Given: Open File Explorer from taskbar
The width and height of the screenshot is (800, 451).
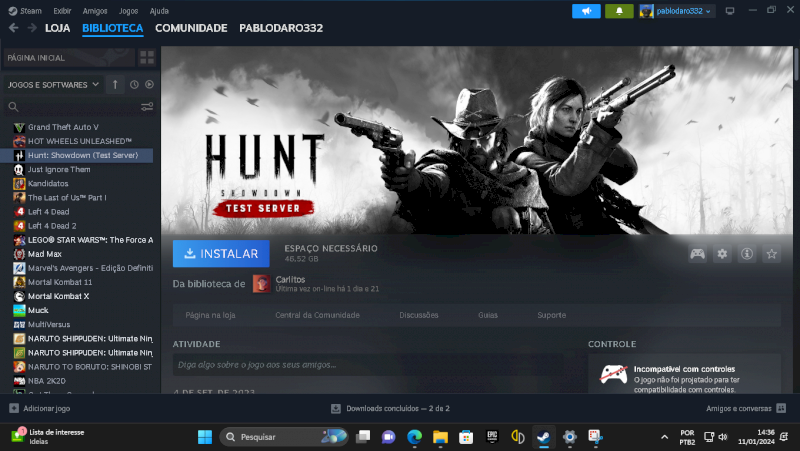Looking at the screenshot, I should click(440, 437).
